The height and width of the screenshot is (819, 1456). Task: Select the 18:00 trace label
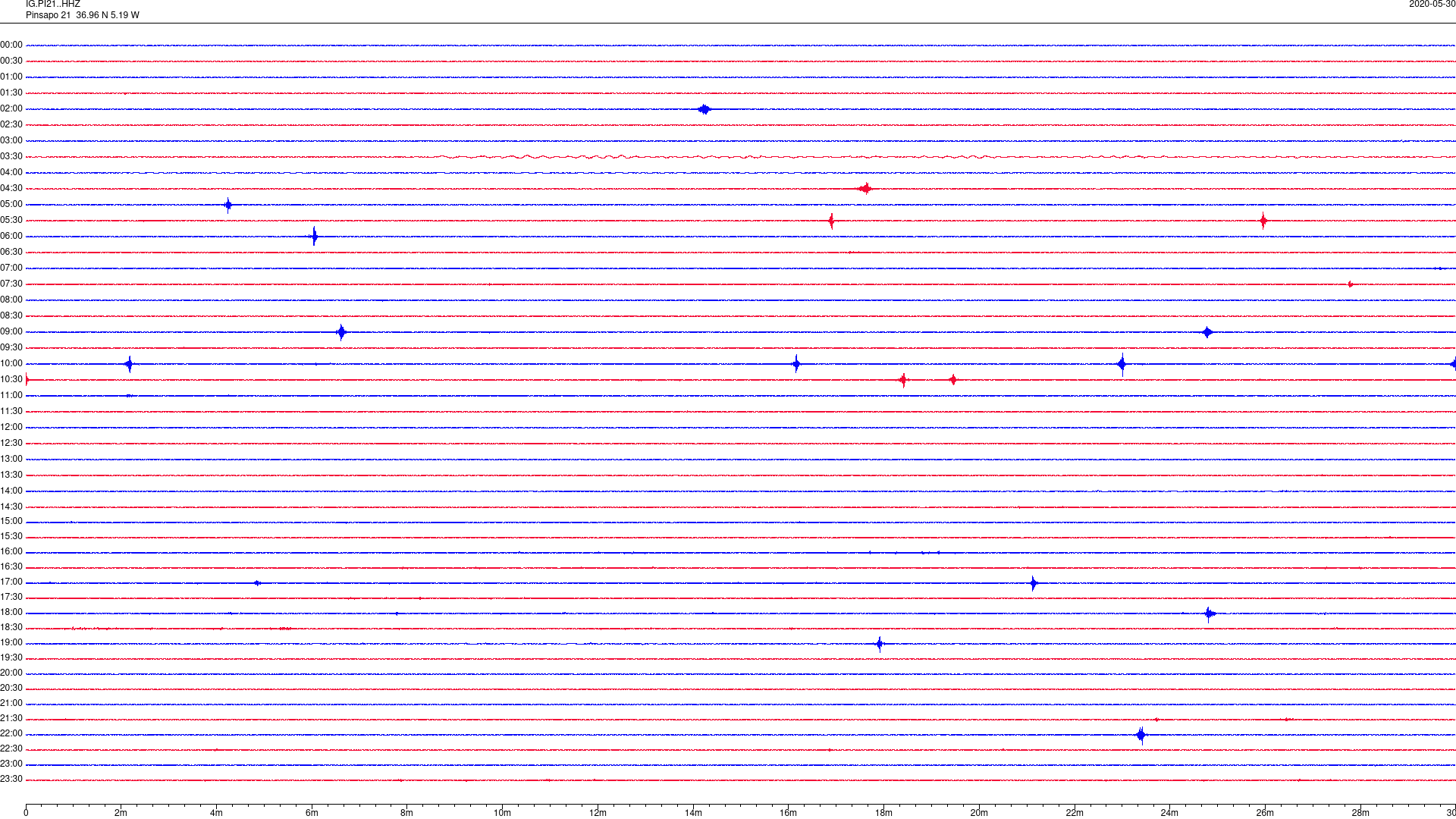11,613
